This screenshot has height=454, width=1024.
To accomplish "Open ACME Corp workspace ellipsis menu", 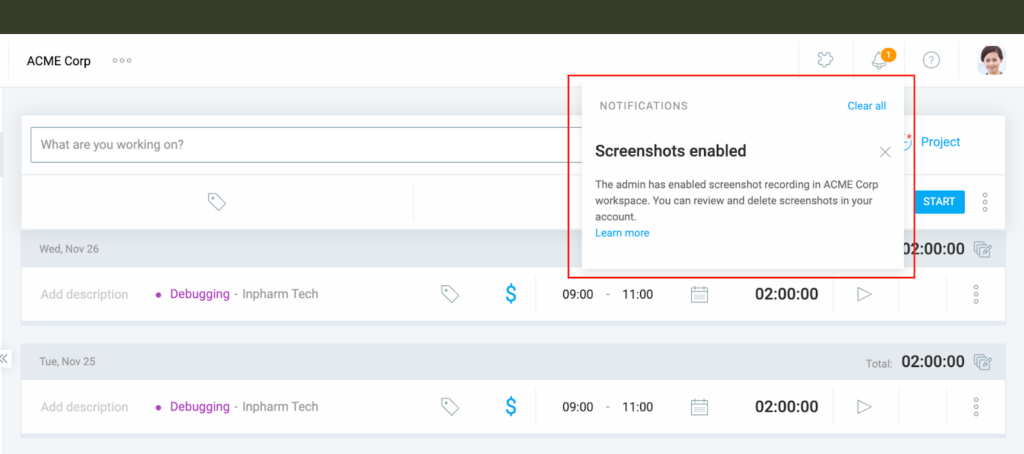I will pyautogui.click(x=122, y=61).
